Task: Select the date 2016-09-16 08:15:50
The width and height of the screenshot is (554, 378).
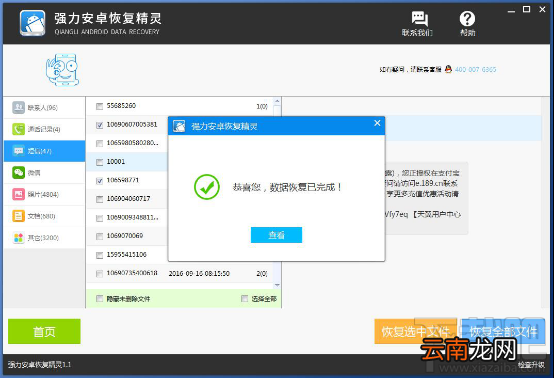Action: tap(199, 273)
